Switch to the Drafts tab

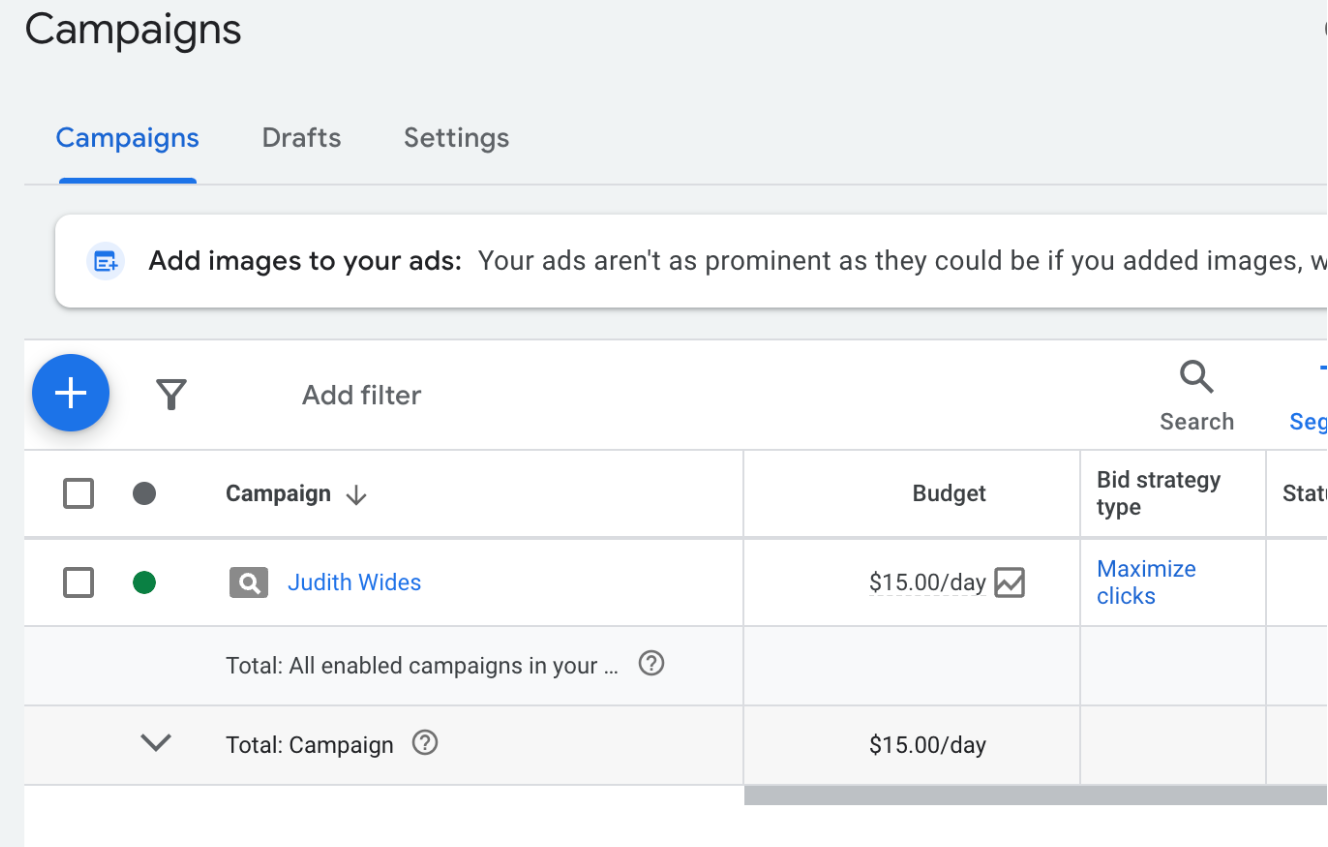(x=301, y=138)
